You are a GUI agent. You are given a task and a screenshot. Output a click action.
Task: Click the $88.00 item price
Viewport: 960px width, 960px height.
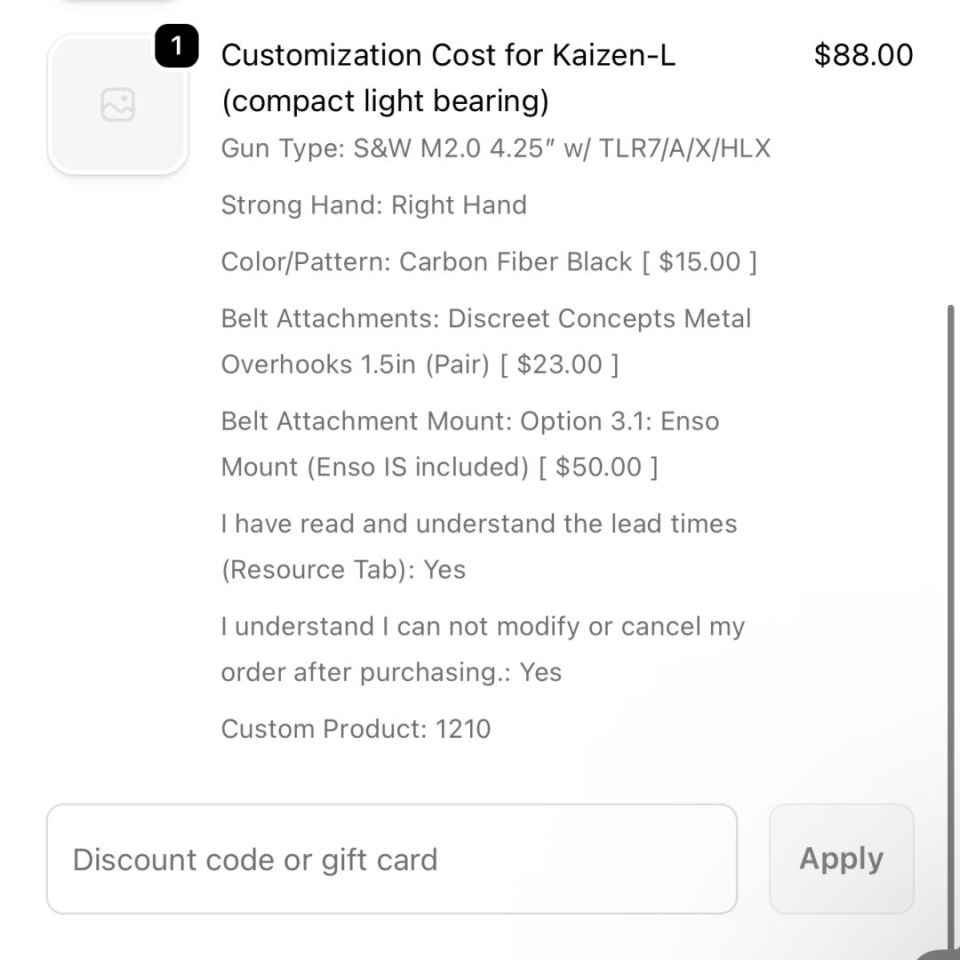coord(863,55)
